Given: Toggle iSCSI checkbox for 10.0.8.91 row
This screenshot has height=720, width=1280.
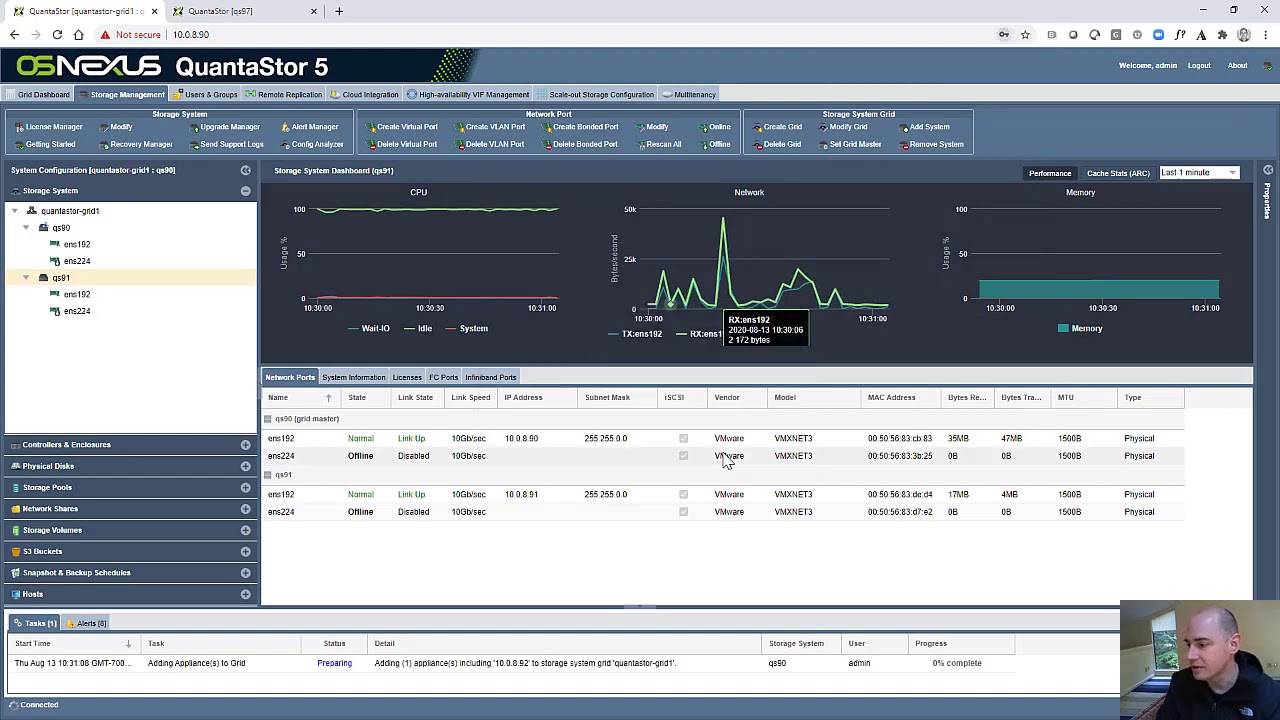Looking at the screenshot, I should tap(683, 494).
